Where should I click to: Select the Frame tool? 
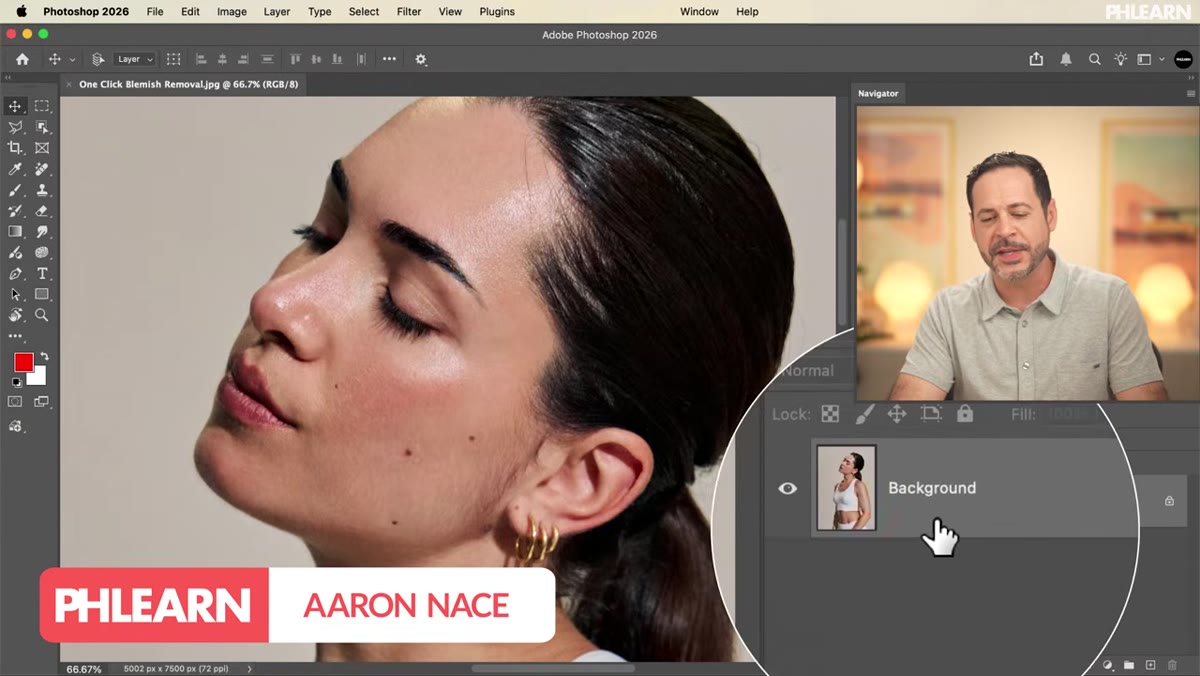pyautogui.click(x=42, y=148)
